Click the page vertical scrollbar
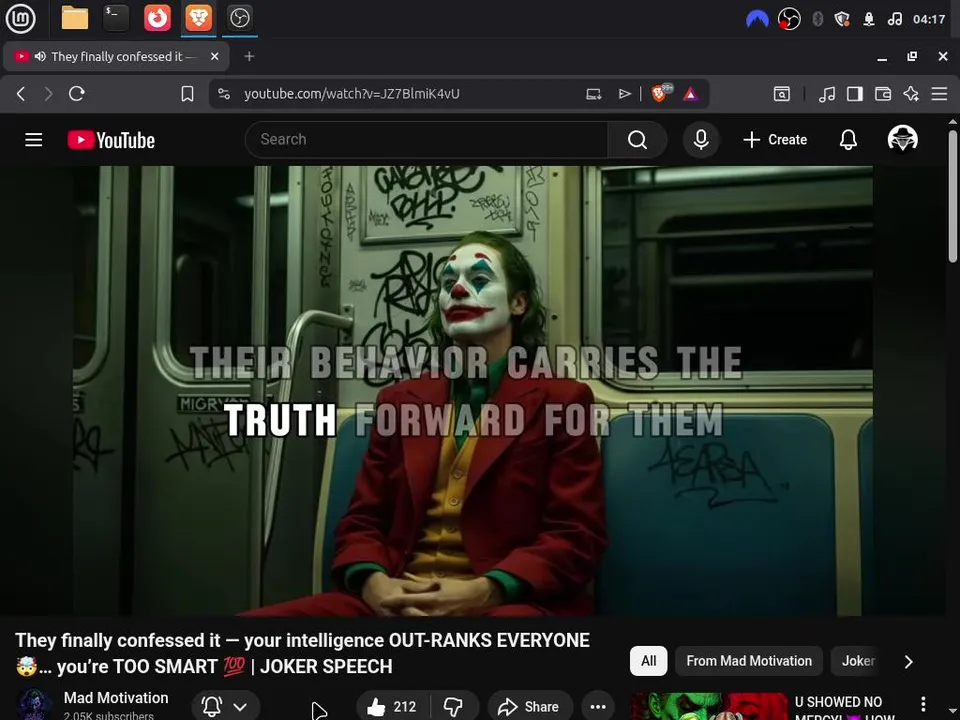960x720 pixels. coord(953,196)
